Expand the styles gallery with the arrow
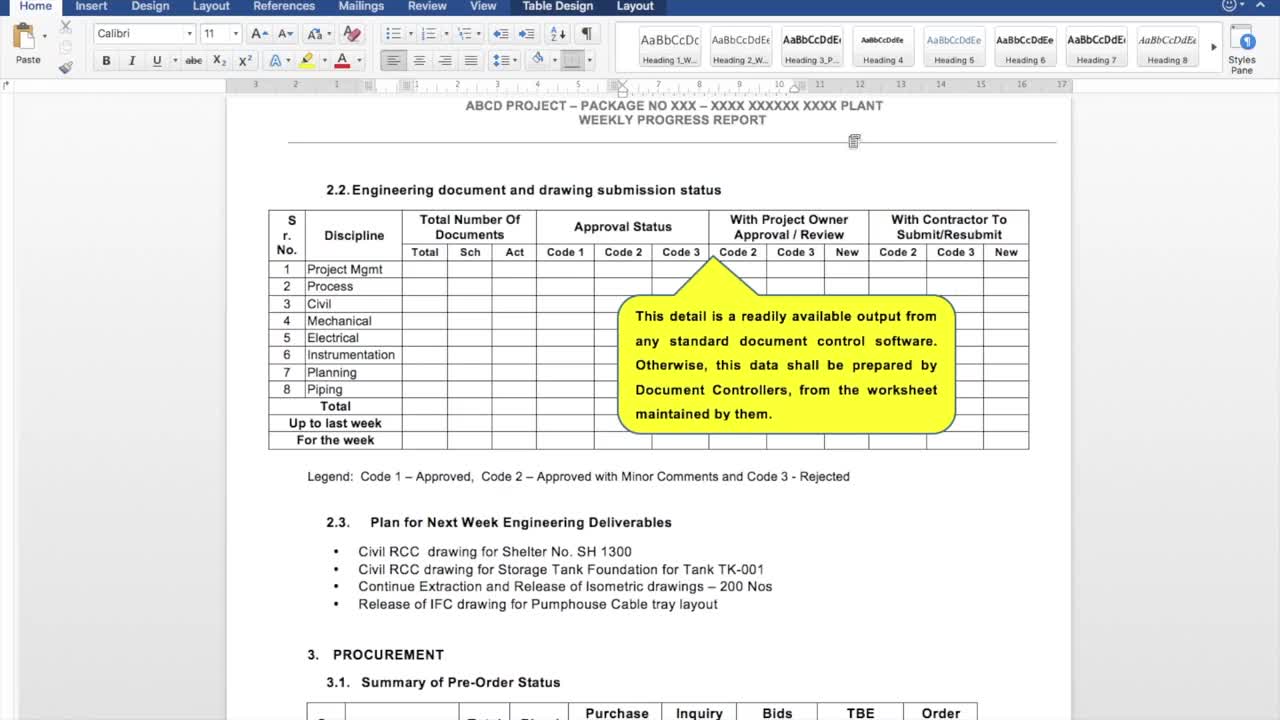 coord(1214,47)
